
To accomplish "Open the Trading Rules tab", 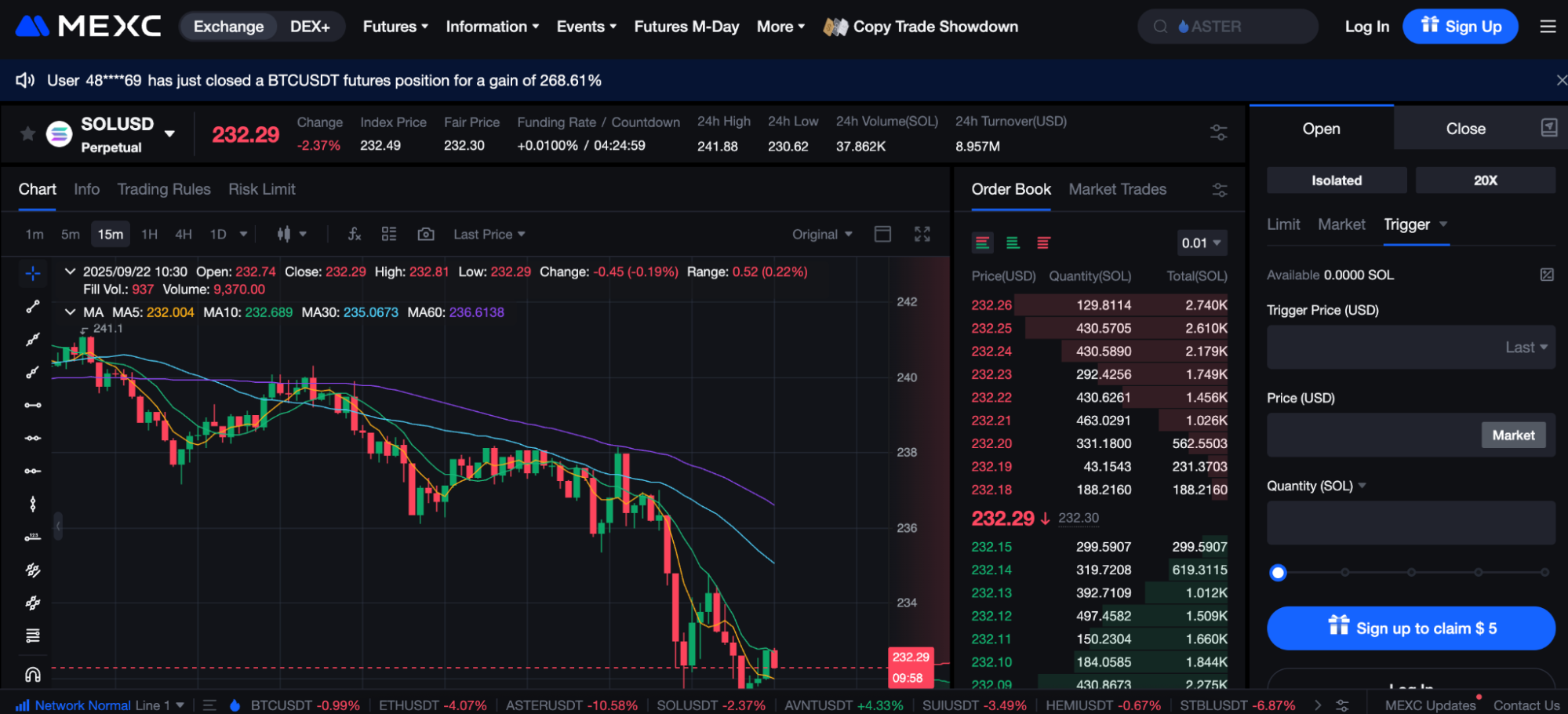I will 164,189.
